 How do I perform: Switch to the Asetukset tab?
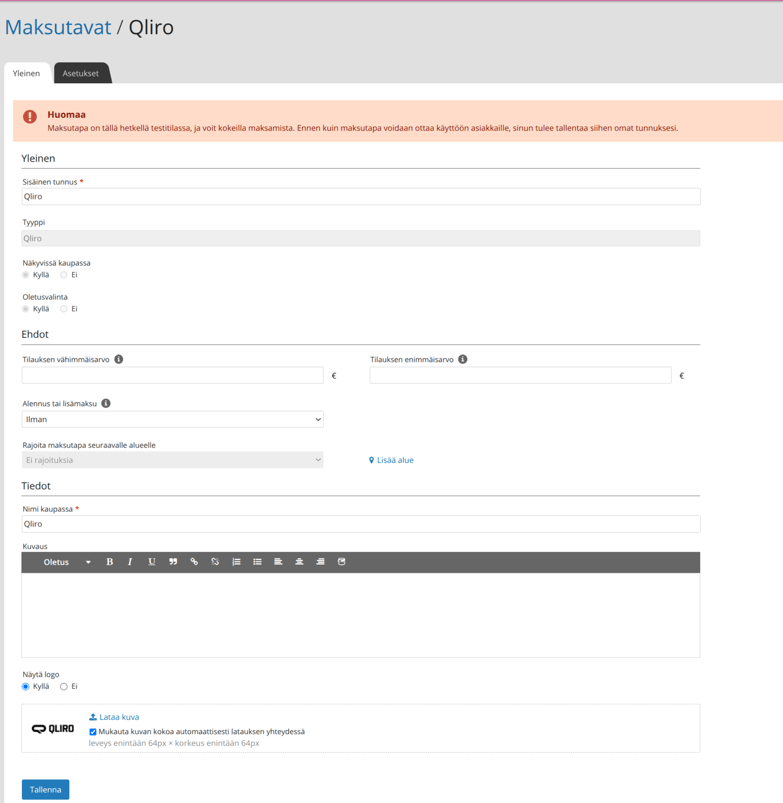point(81,73)
